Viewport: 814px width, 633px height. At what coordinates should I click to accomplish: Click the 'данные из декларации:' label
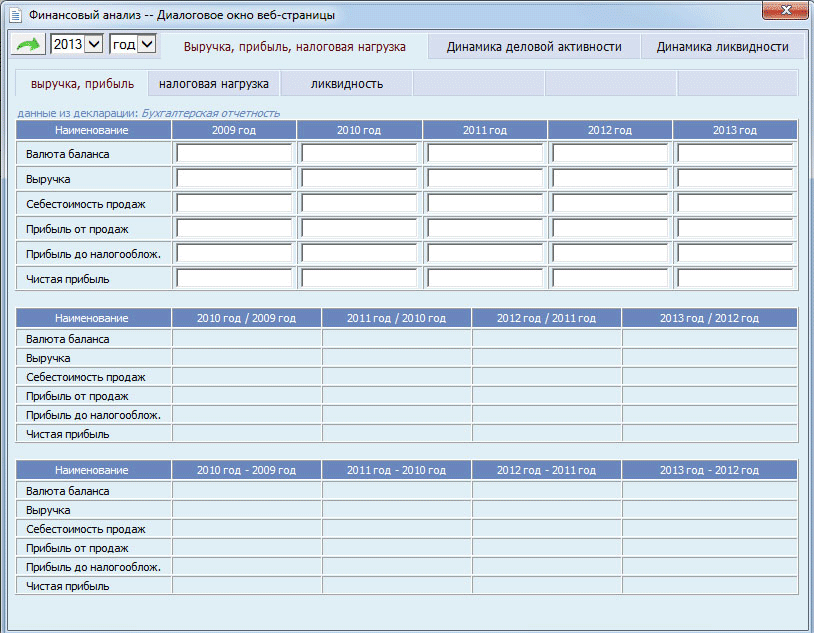point(78,113)
